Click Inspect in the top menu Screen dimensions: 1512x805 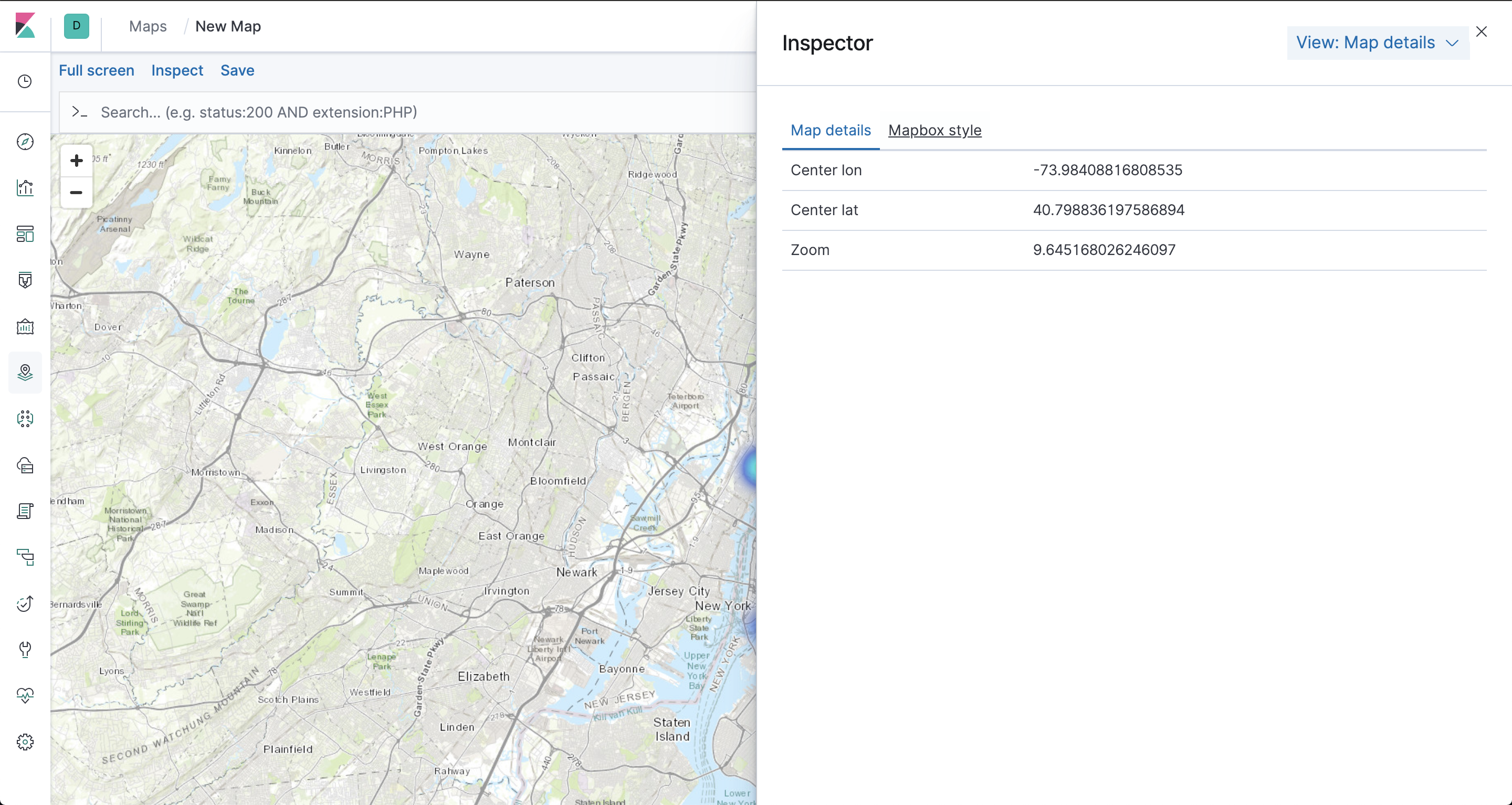point(177,70)
